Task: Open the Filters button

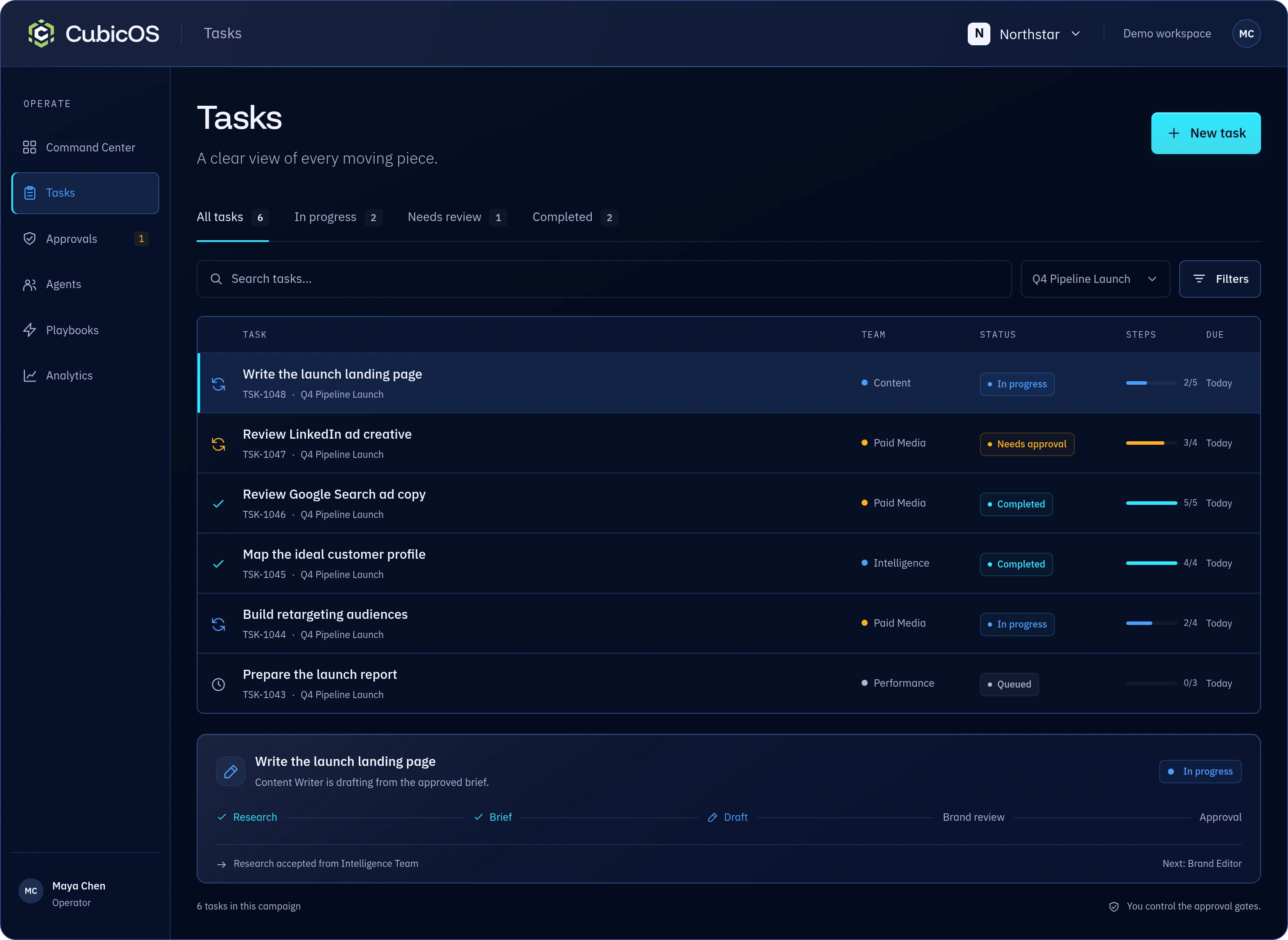Action: tap(1220, 279)
